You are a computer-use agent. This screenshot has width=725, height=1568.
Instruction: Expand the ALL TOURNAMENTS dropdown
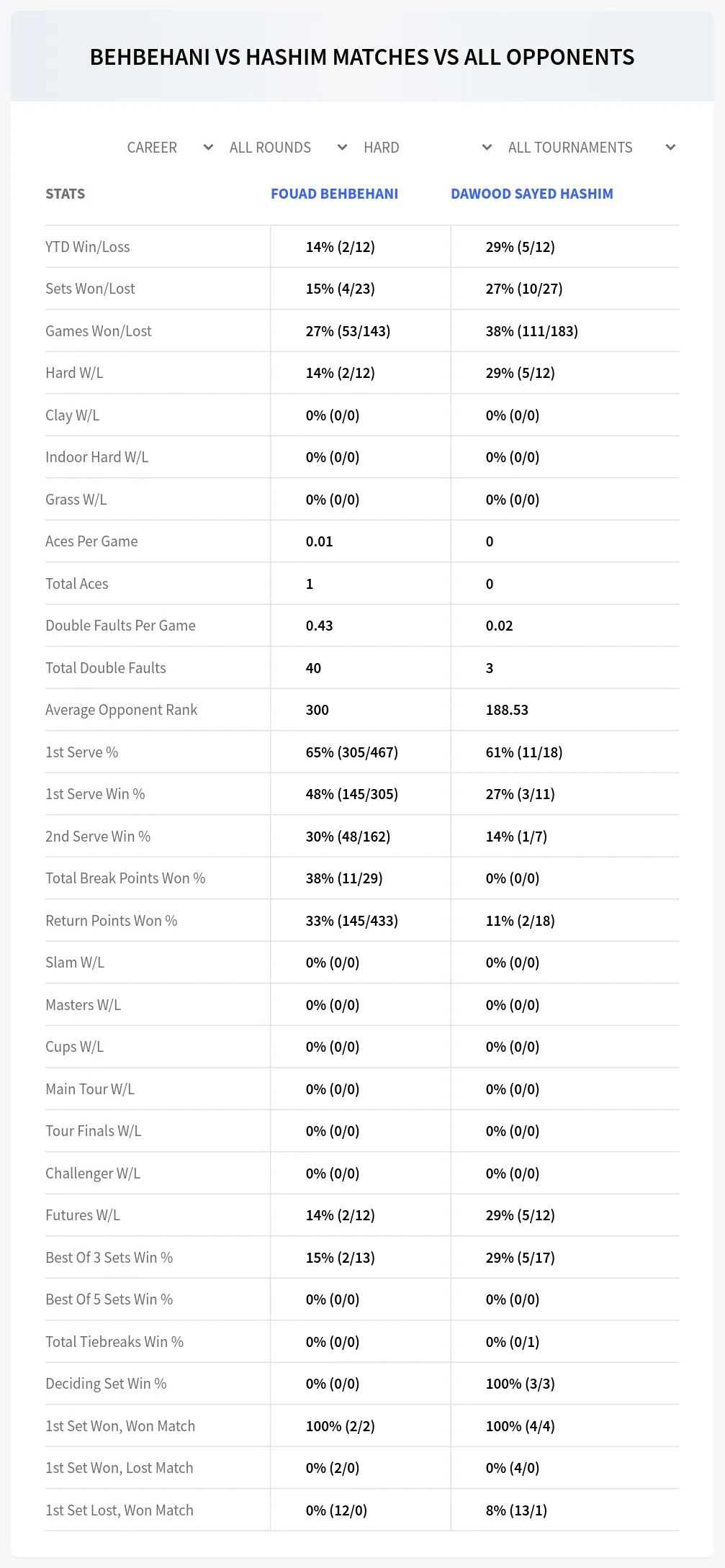pos(591,148)
